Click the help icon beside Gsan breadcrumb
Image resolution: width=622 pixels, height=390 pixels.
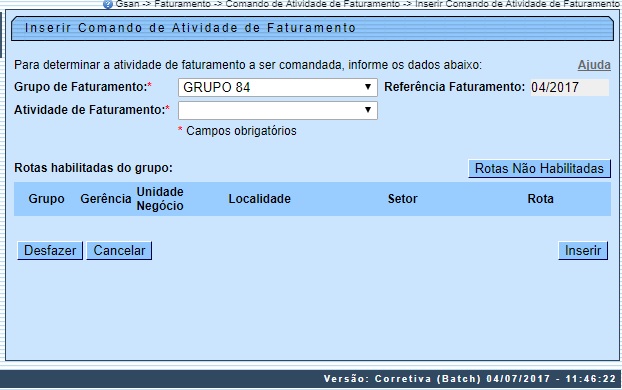(108, 4)
